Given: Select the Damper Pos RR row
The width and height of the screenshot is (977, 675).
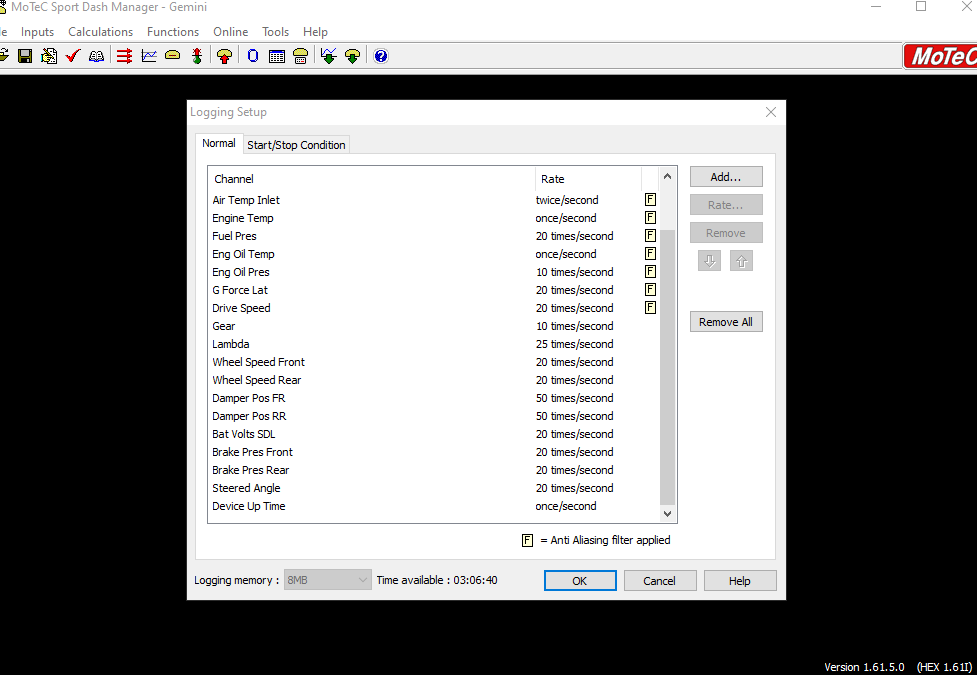Looking at the screenshot, I should [x=434, y=416].
